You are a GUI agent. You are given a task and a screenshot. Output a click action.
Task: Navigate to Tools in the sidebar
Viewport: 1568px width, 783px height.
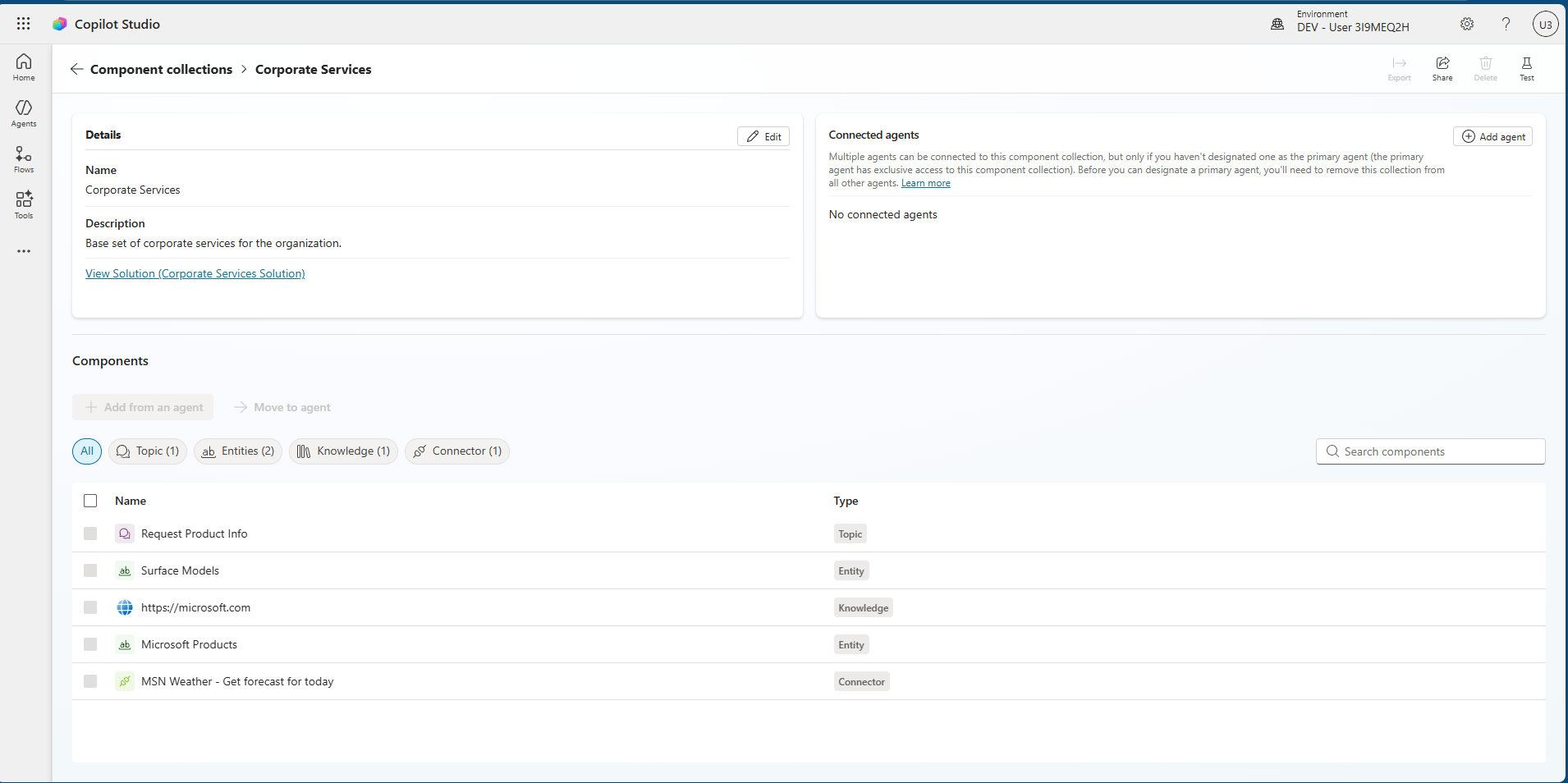[23, 204]
